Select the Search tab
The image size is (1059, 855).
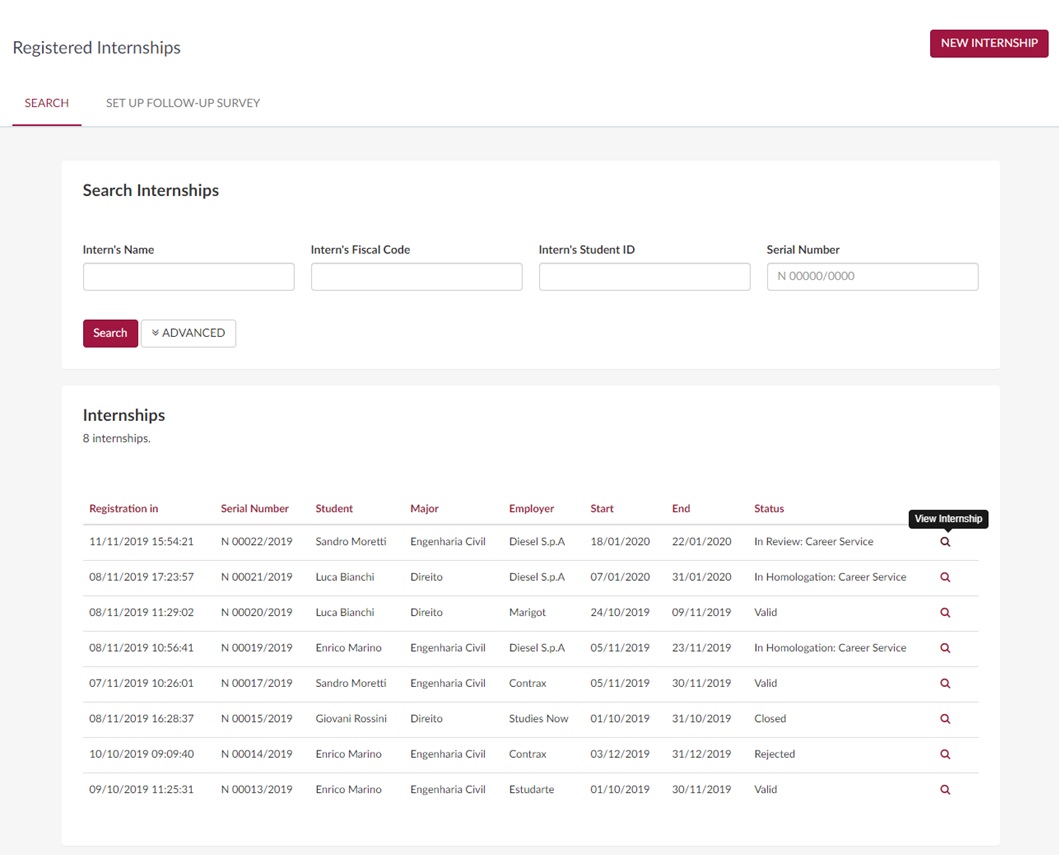click(47, 103)
